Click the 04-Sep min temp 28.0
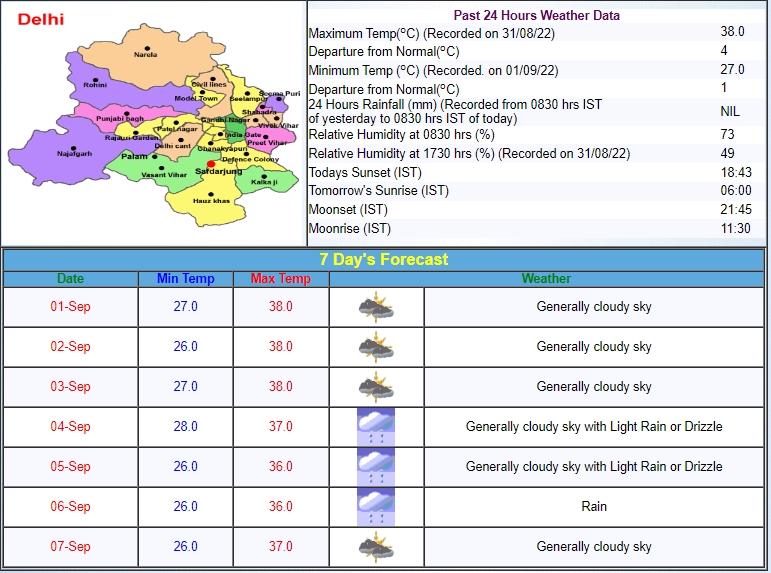The width and height of the screenshot is (771, 573). tap(185, 426)
